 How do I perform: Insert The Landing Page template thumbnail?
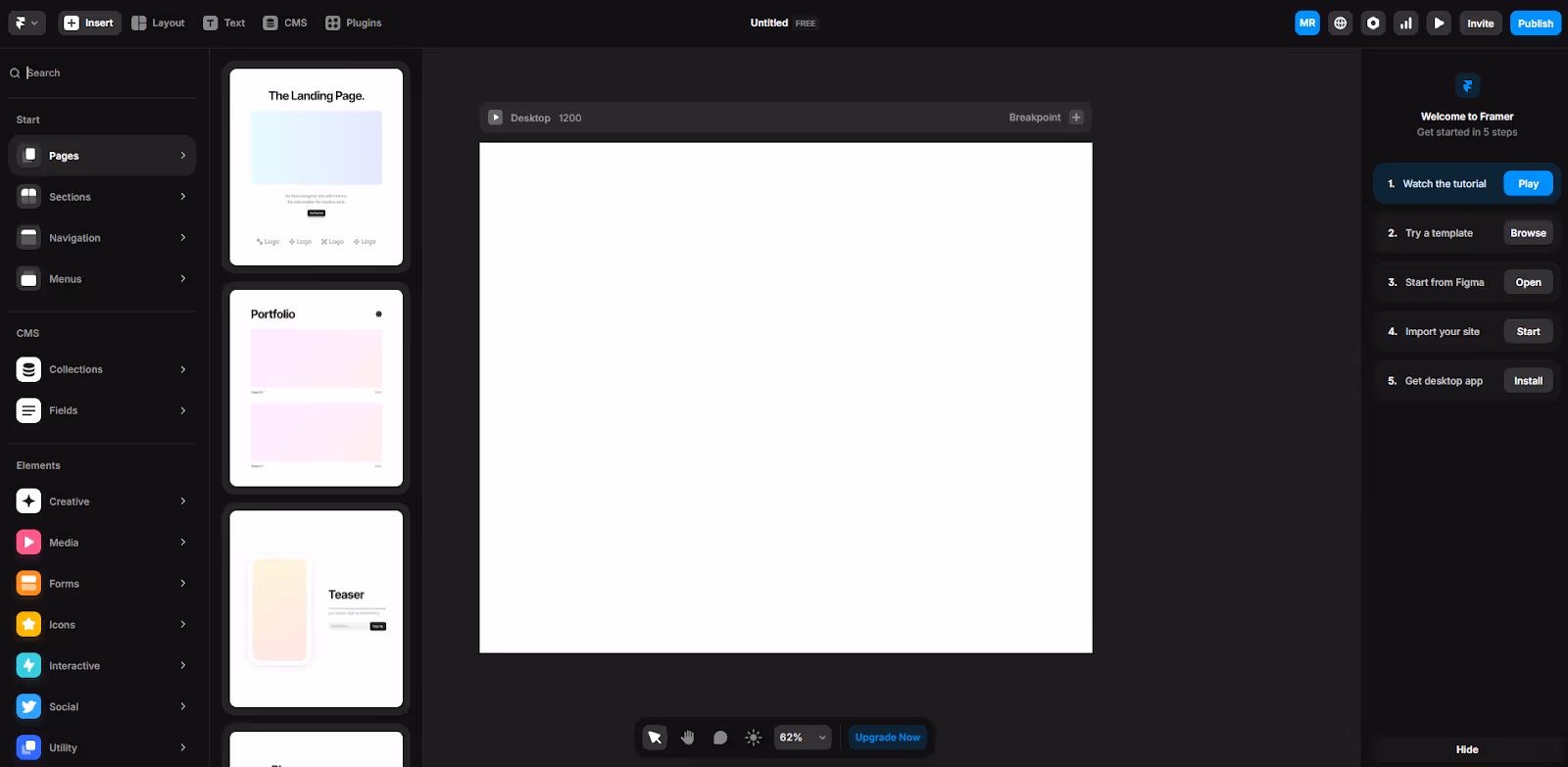click(x=316, y=167)
